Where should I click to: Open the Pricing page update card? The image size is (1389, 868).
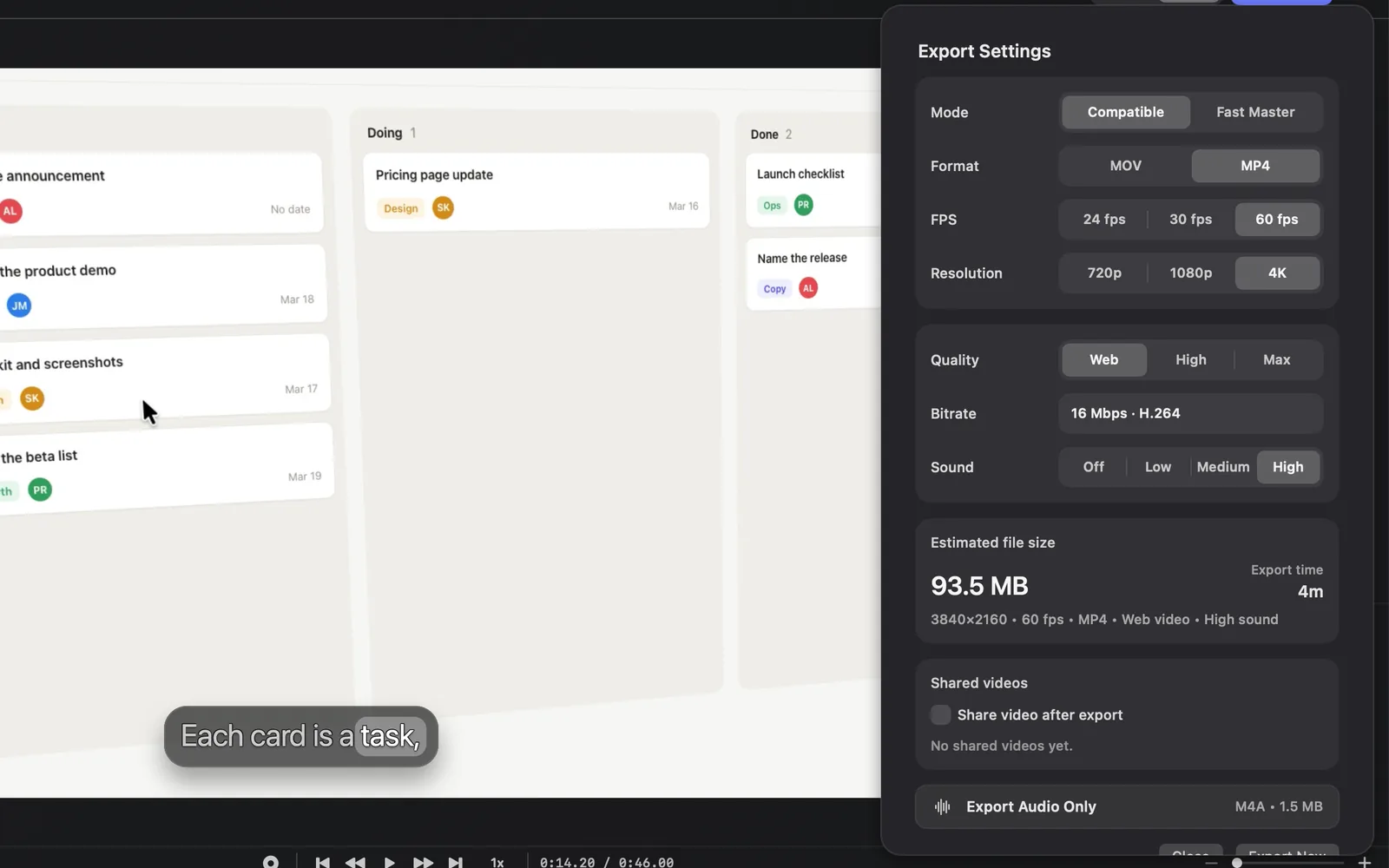[537, 191]
